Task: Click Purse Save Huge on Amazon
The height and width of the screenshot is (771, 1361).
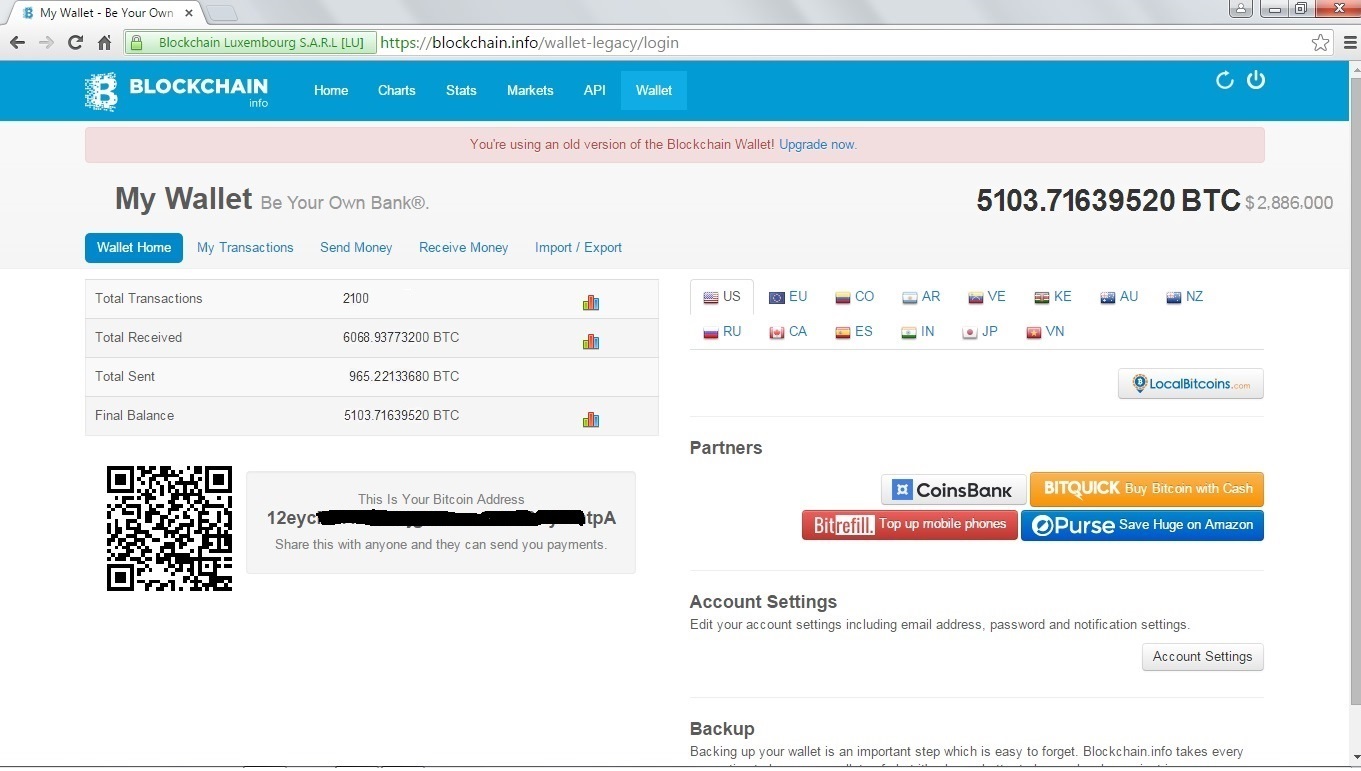Action: coord(1142,525)
